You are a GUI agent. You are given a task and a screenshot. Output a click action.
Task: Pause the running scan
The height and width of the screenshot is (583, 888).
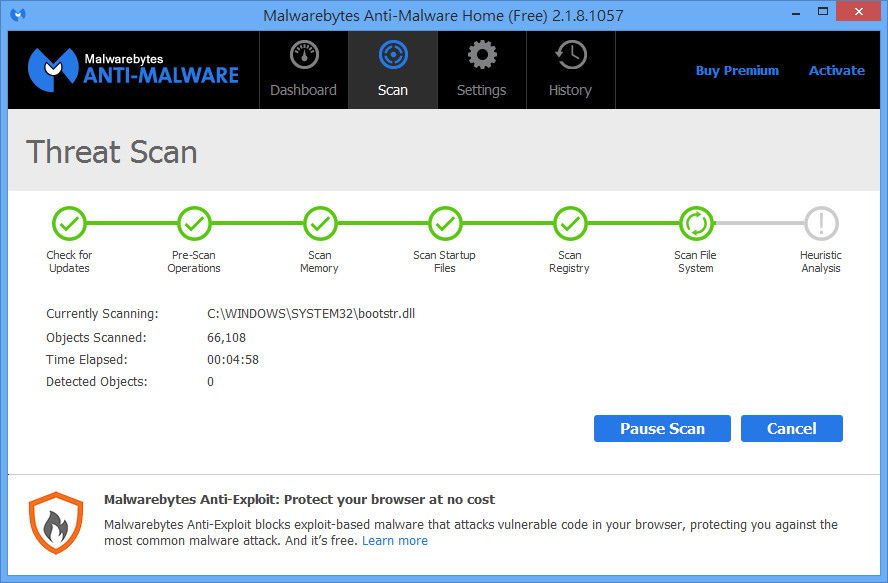point(662,428)
